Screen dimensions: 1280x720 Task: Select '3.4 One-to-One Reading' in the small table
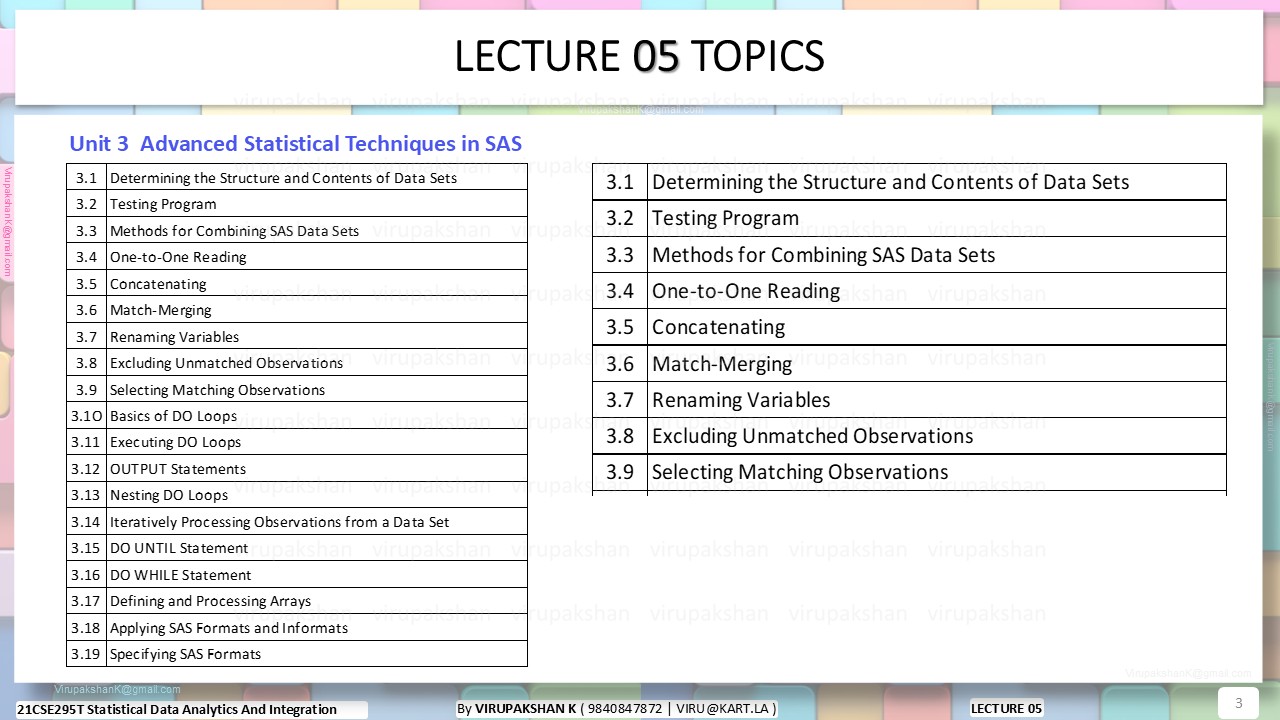[x=297, y=257]
